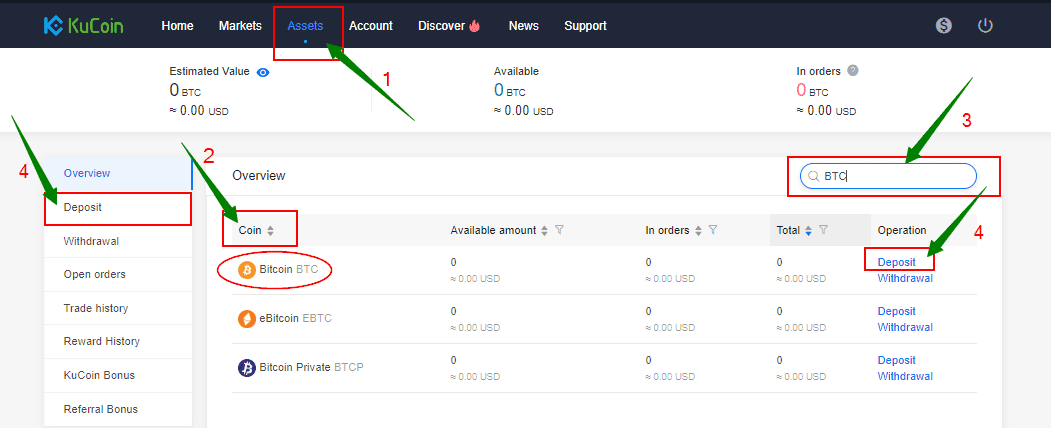Open the Total column filter
The height and width of the screenshot is (428, 1051).
pos(823,231)
